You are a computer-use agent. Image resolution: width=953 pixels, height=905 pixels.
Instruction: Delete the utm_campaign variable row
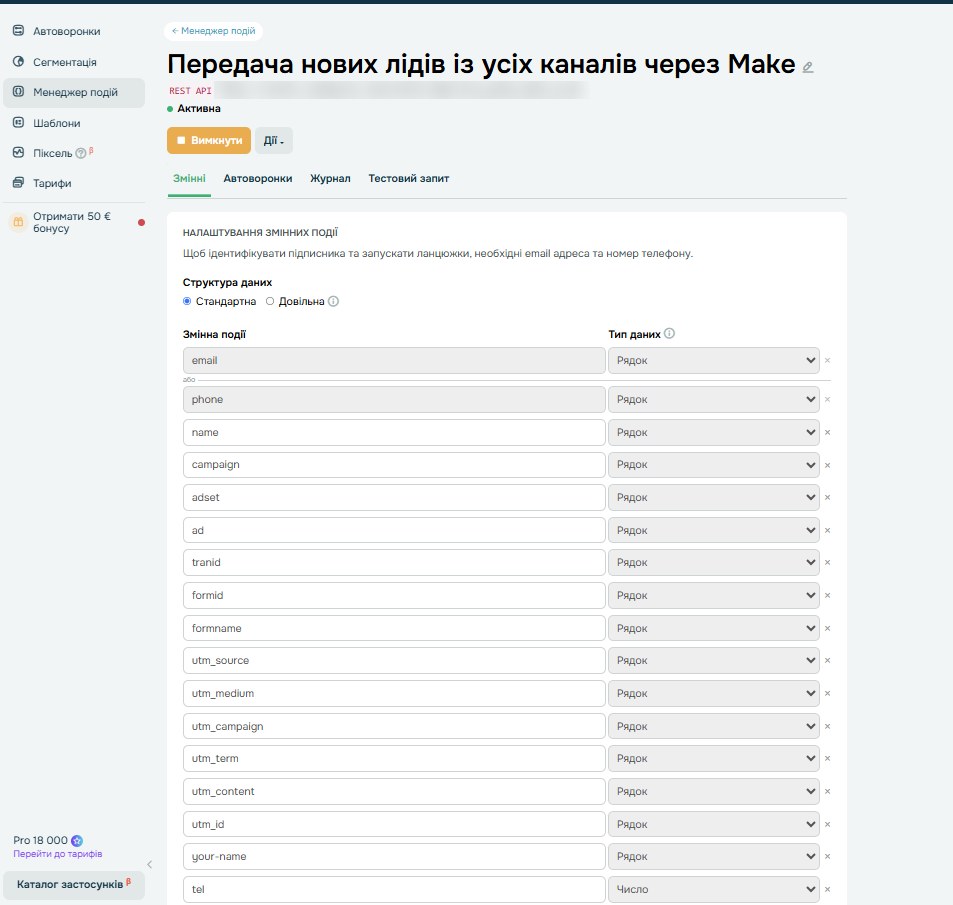point(827,726)
